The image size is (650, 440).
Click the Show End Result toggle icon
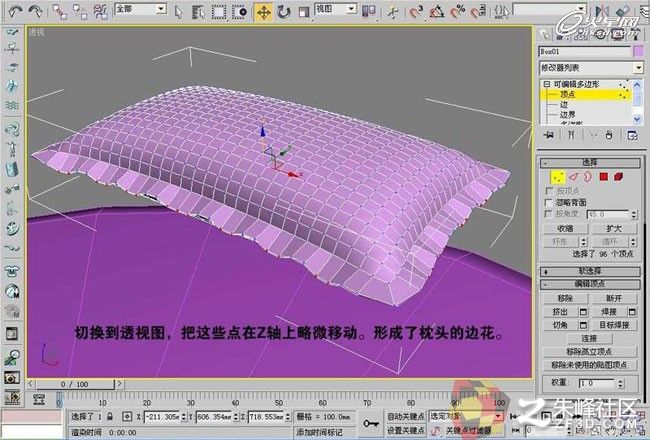click(x=571, y=135)
